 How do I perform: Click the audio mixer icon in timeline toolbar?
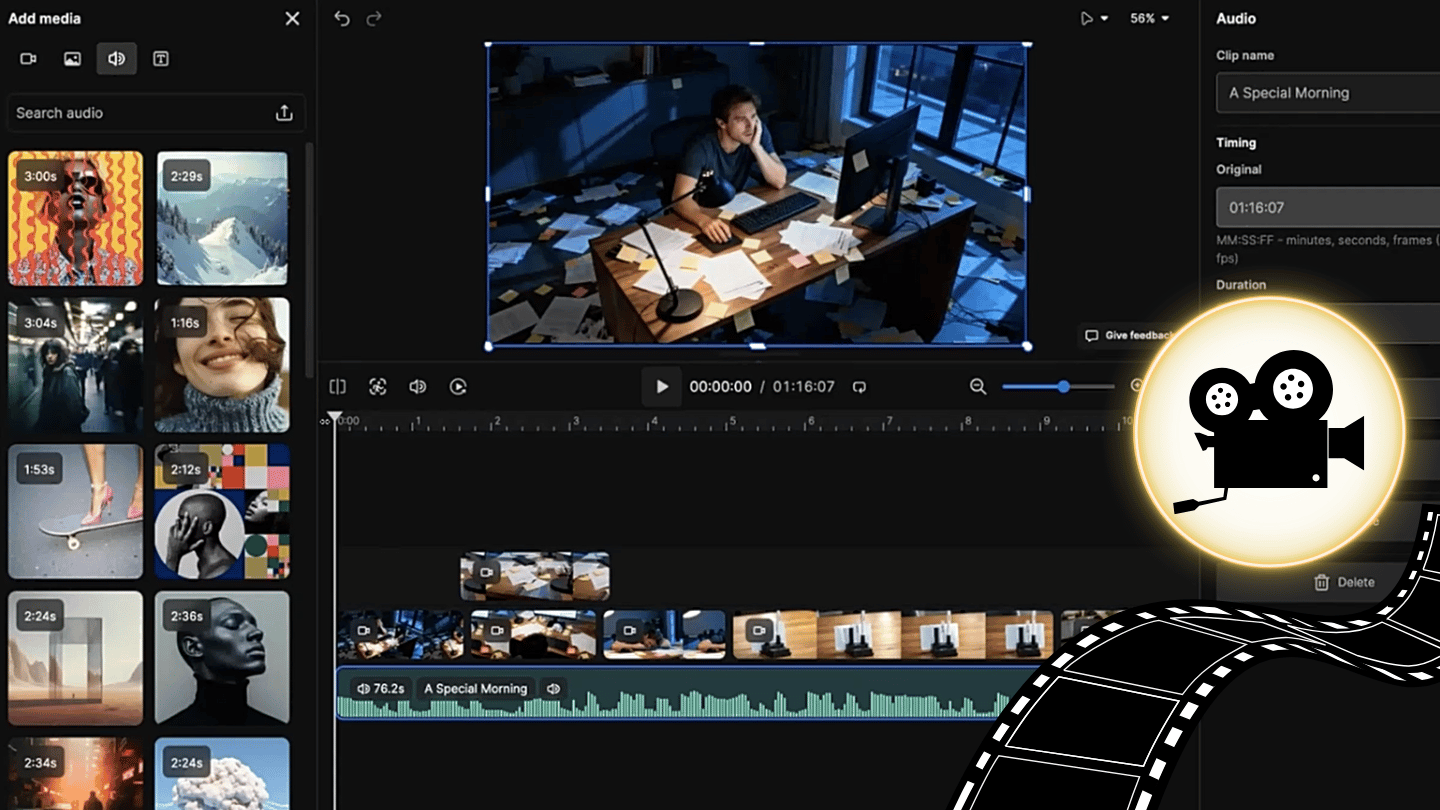coord(417,386)
